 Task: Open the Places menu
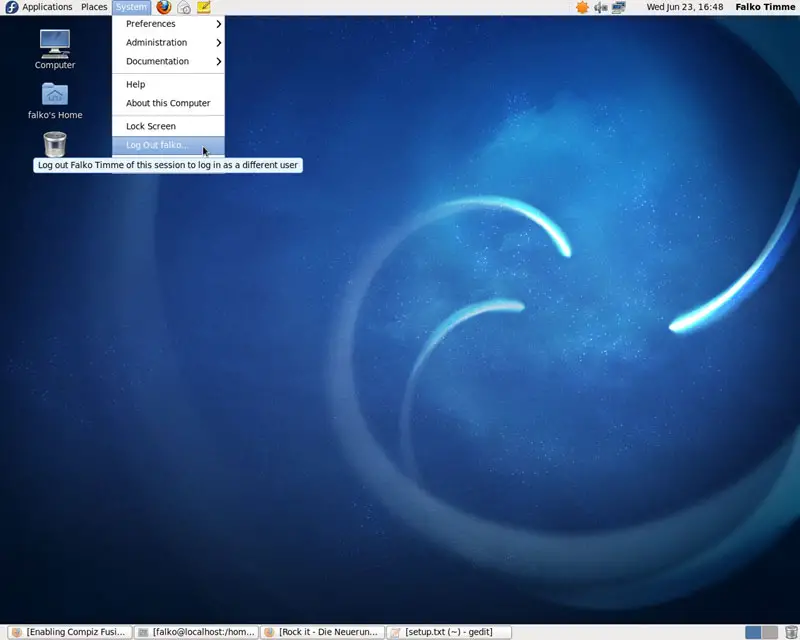point(94,7)
